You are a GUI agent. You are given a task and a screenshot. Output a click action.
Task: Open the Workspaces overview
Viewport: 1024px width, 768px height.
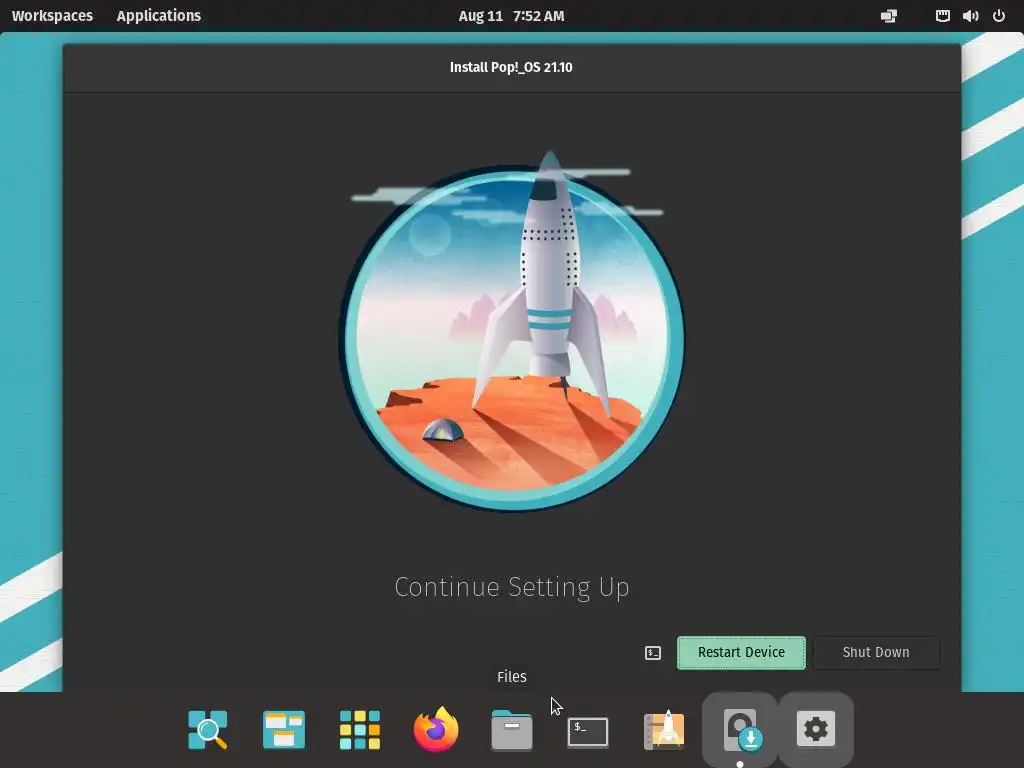point(52,16)
